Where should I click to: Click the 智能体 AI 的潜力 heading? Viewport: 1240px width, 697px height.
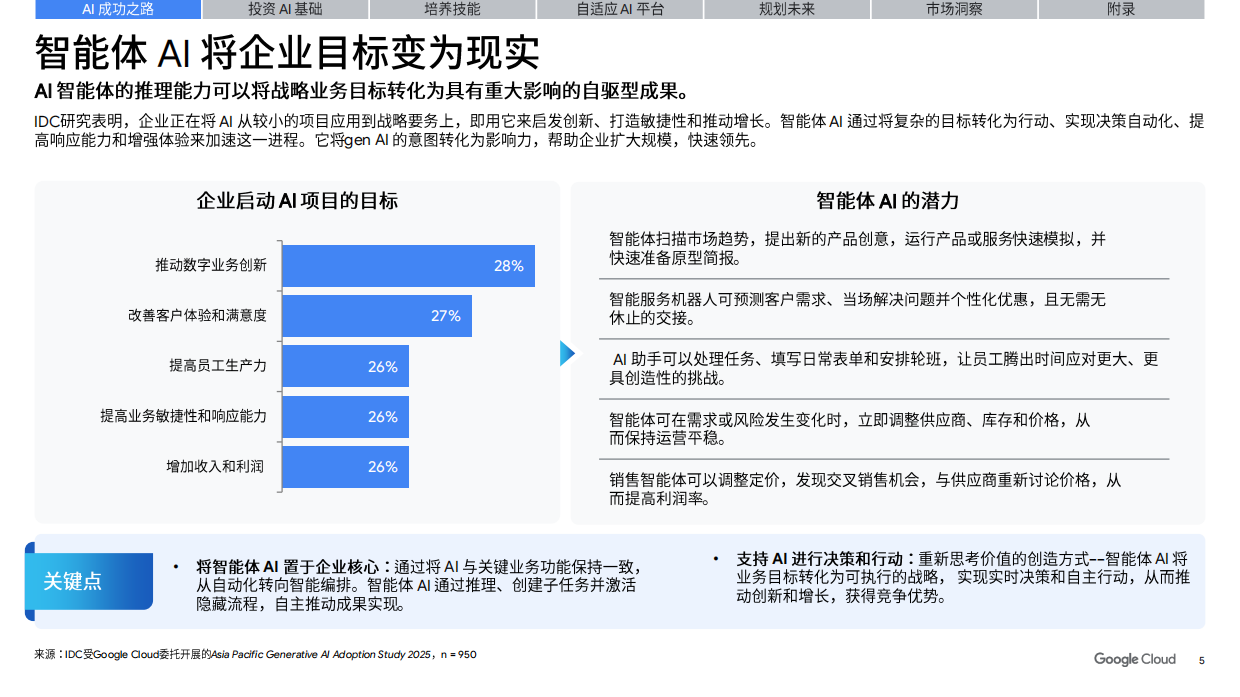point(886,200)
